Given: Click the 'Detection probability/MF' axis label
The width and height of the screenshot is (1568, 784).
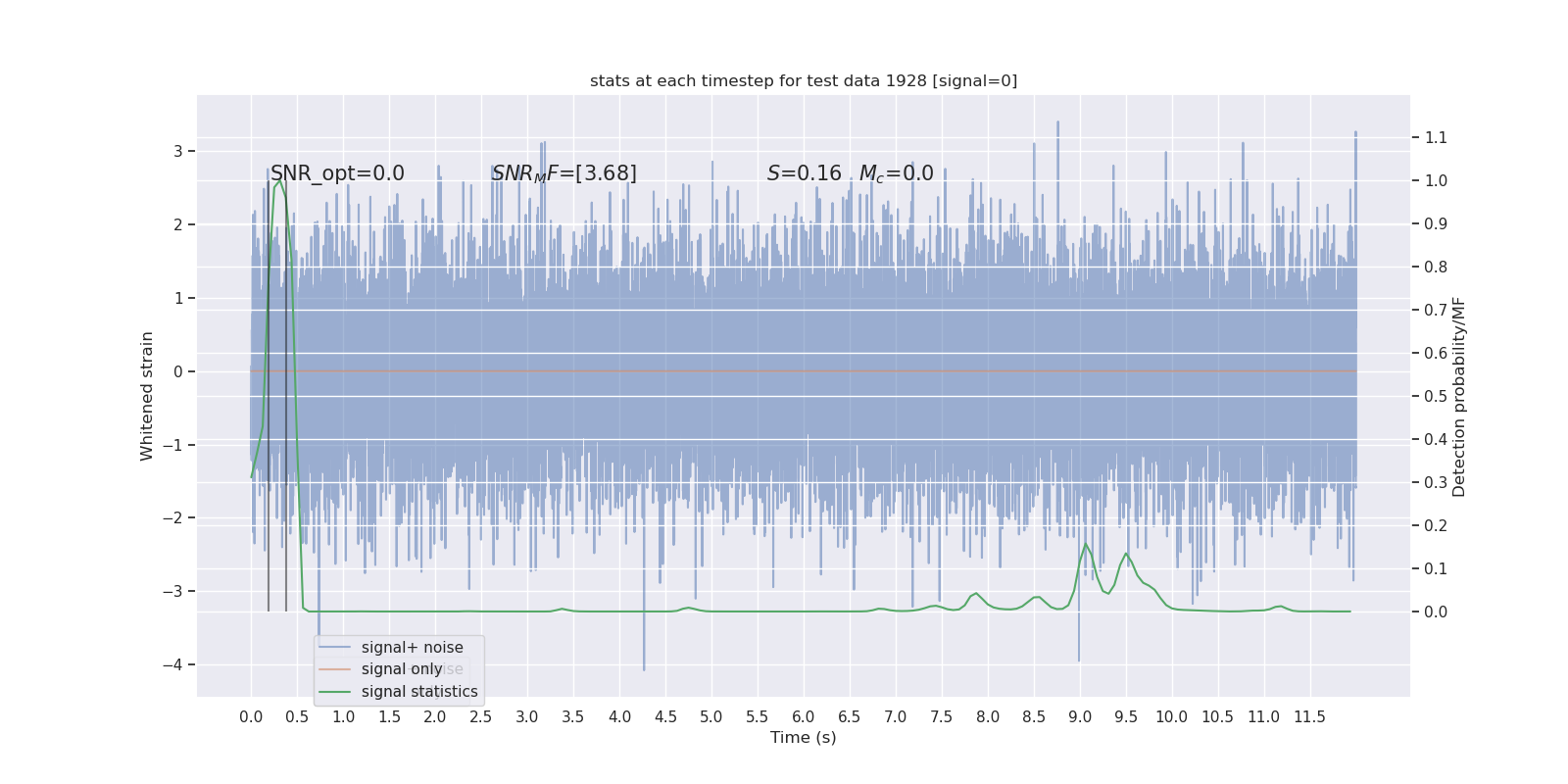Looking at the screenshot, I should [1459, 397].
